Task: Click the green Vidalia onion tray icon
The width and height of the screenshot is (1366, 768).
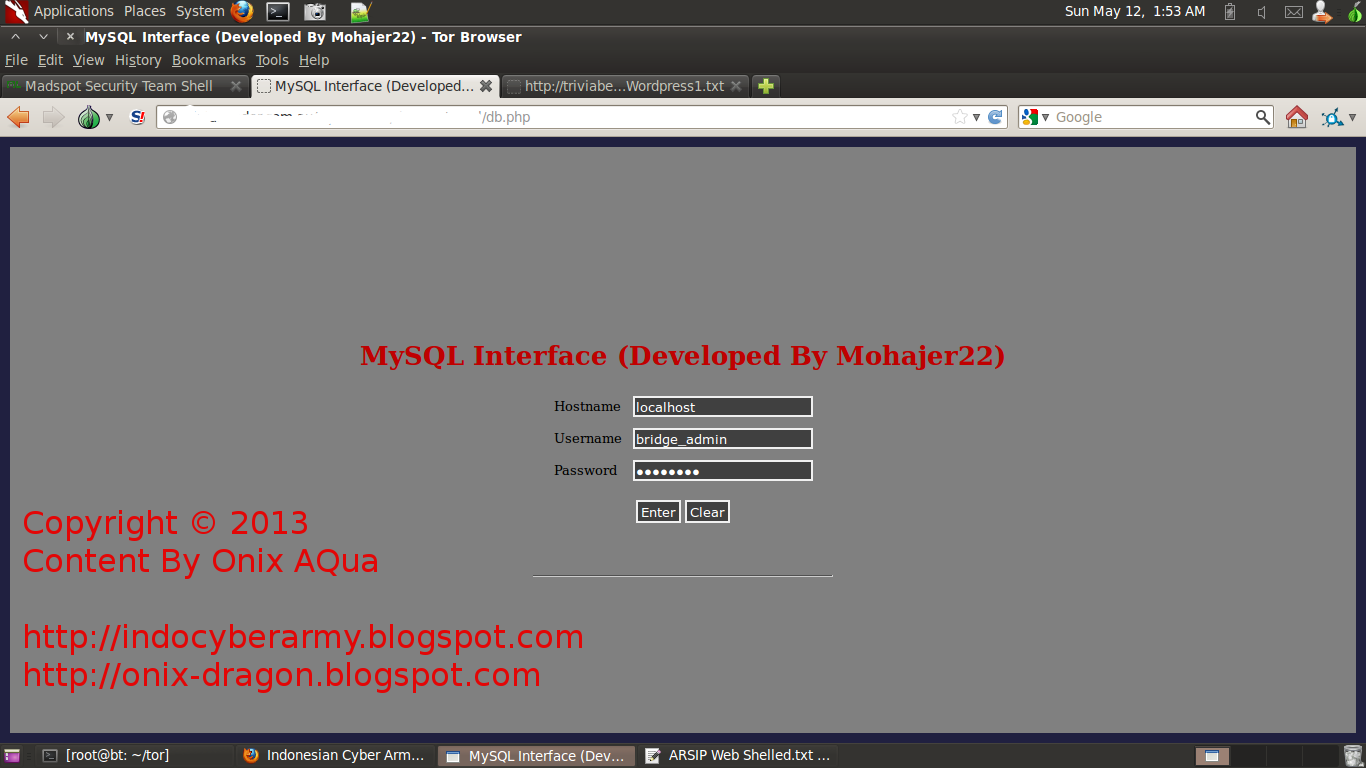Action: pos(1353,12)
